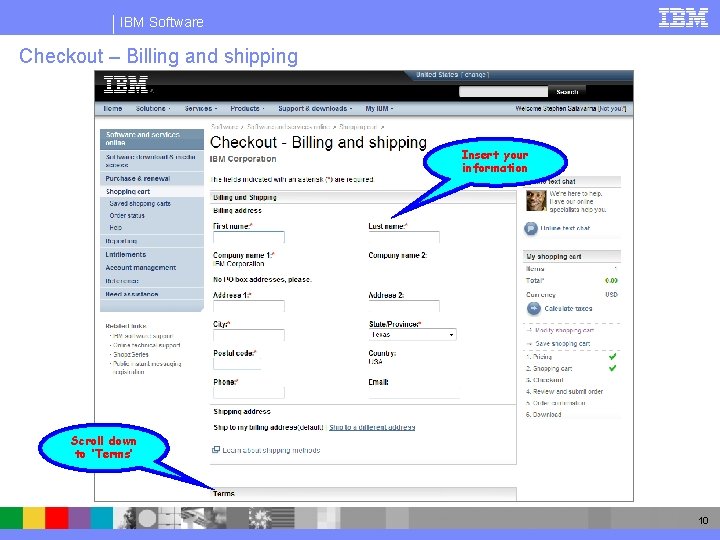Open the Products menu
This screenshot has height=540, width=720.
point(247,108)
